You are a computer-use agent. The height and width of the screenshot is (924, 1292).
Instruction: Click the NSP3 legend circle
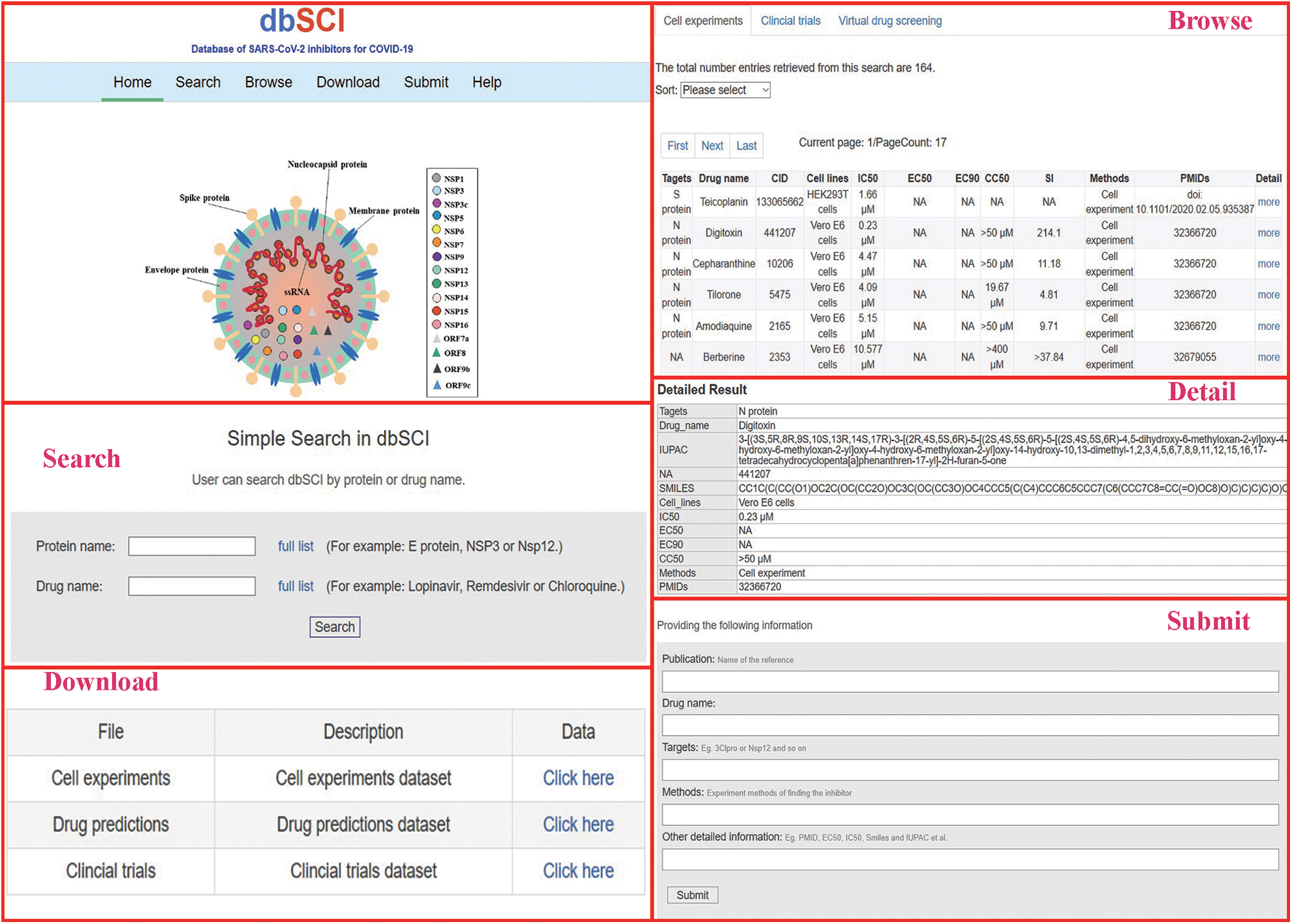coord(435,191)
